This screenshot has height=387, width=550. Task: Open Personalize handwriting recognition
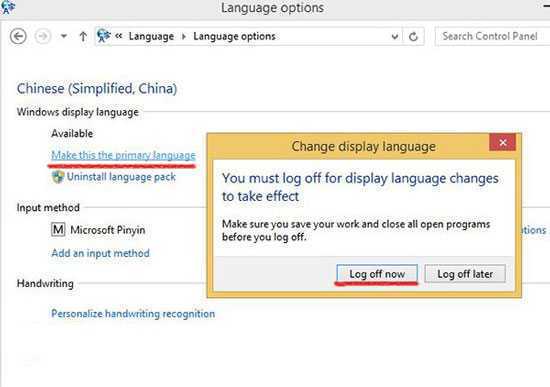[133, 314]
